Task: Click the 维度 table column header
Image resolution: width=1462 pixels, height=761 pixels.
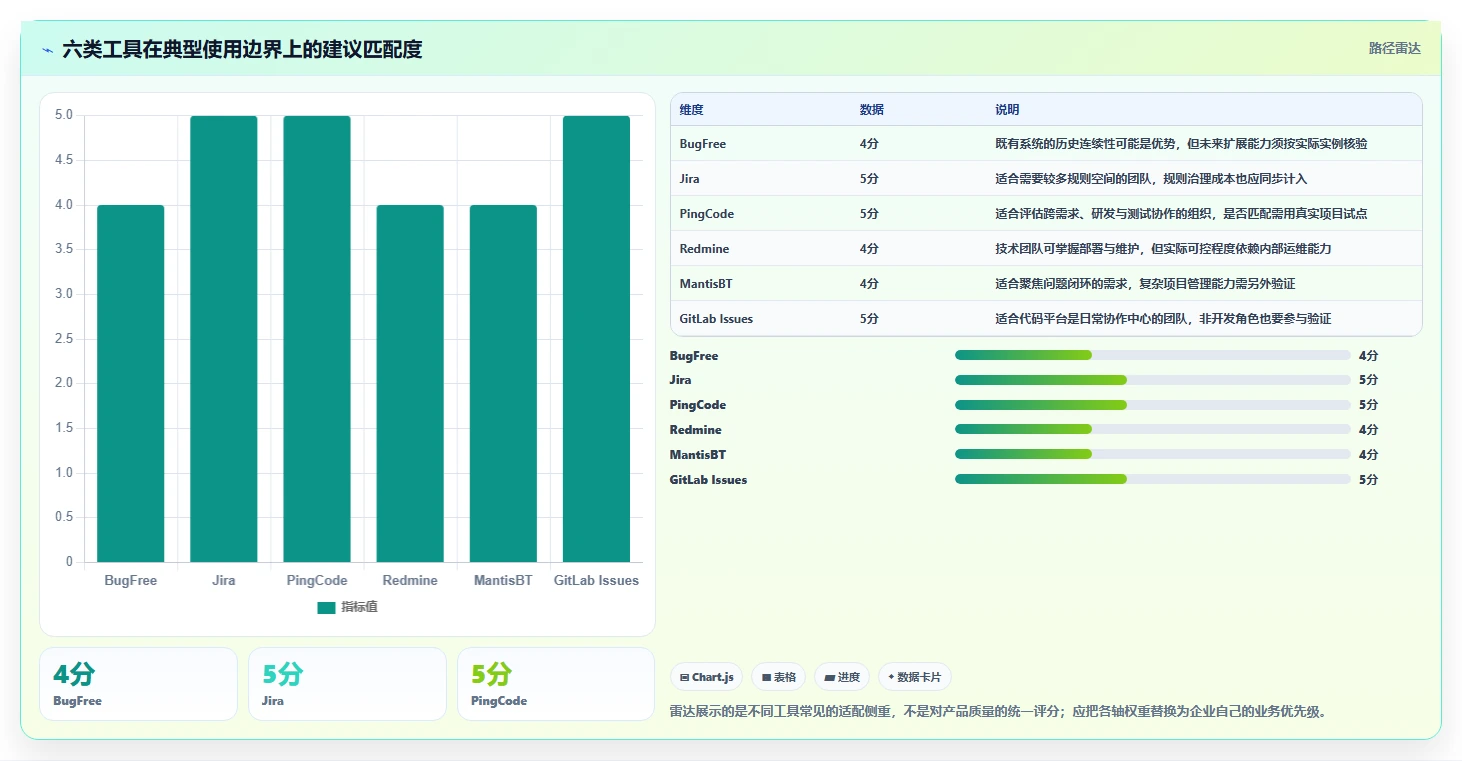Action: 691,110
